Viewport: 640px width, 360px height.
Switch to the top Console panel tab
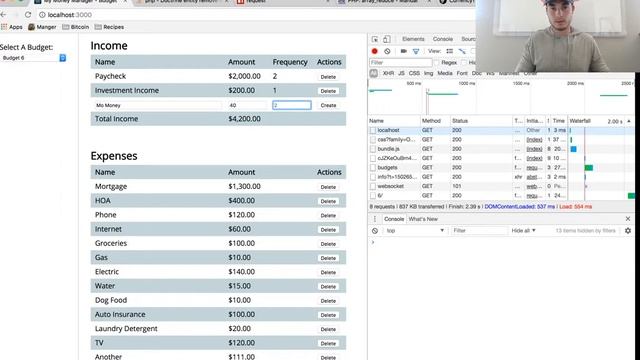tap(442, 39)
